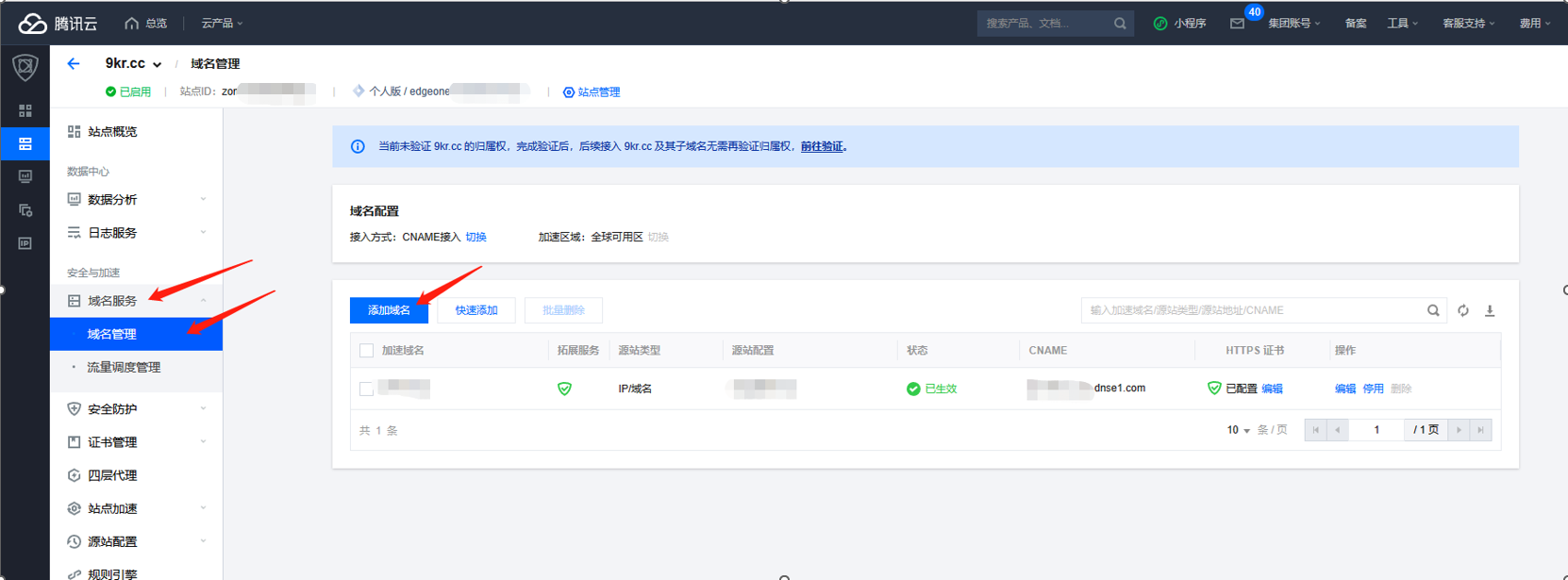Go to next page of the table
This screenshot has height=580, width=1568.
[1459, 430]
